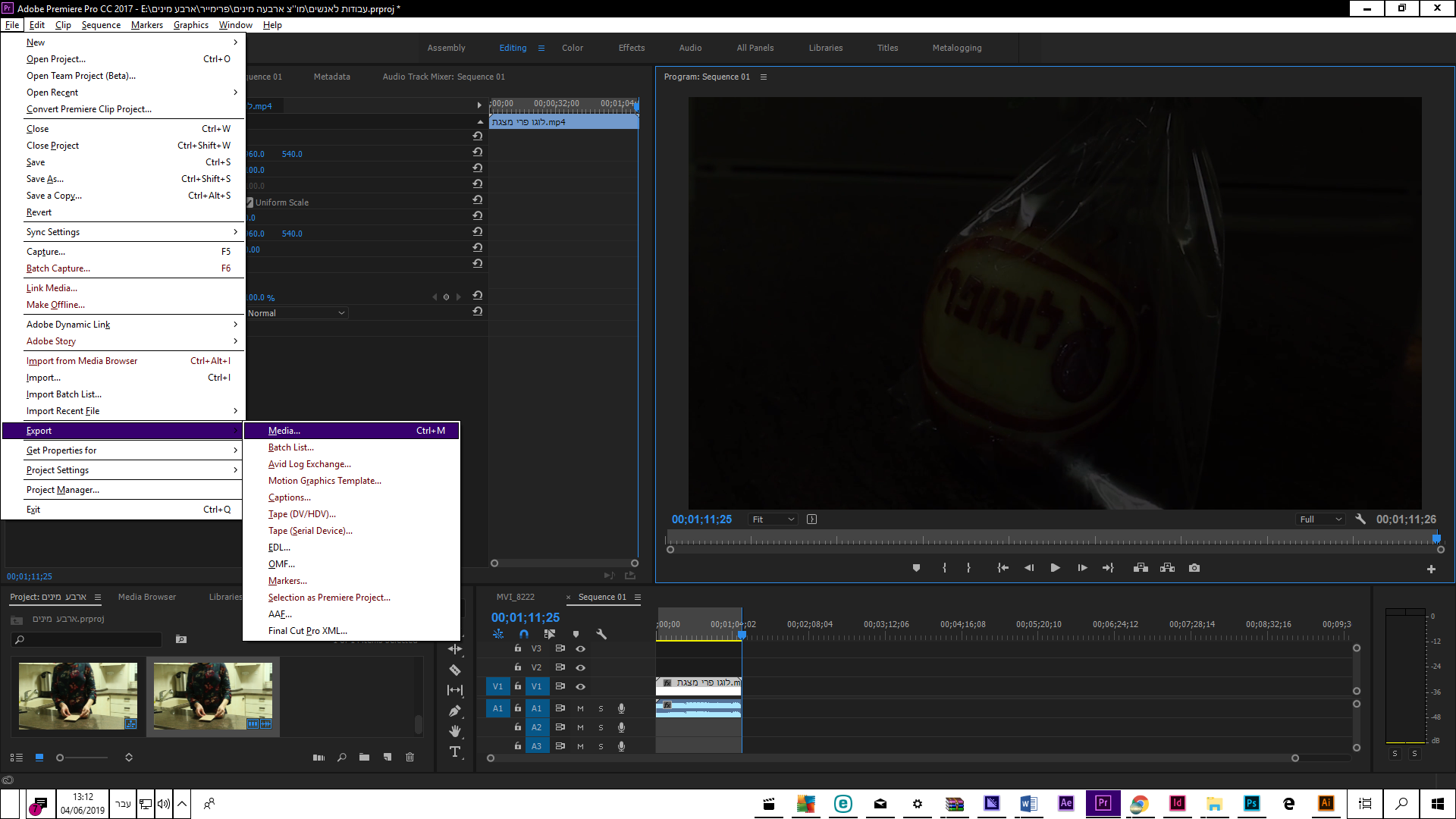Choose Media... from Export submenu
This screenshot has height=819, width=1456.
pos(284,431)
